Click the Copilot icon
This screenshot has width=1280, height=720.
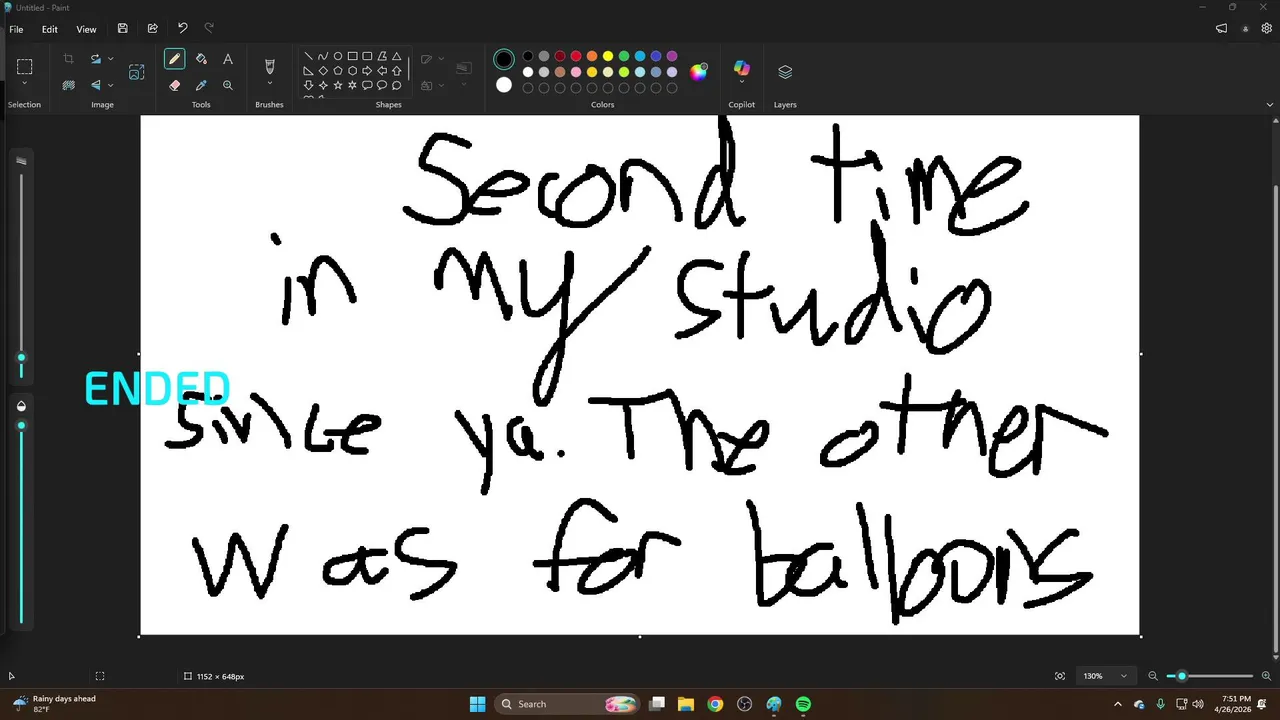(x=741, y=67)
